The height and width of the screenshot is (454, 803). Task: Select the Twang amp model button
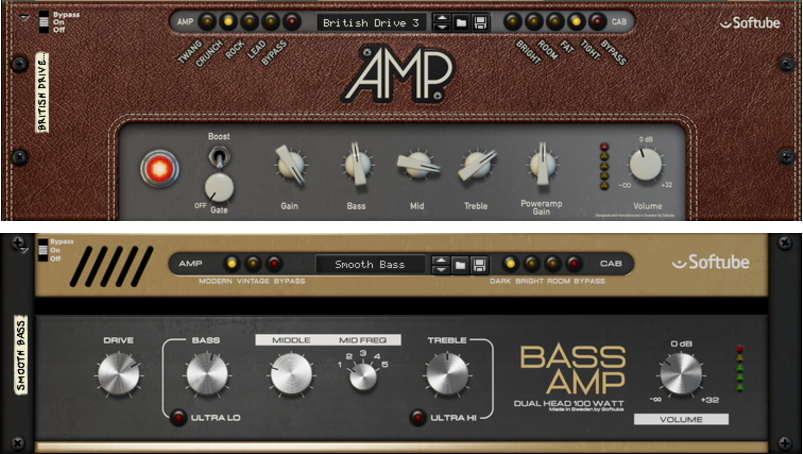click(x=207, y=21)
